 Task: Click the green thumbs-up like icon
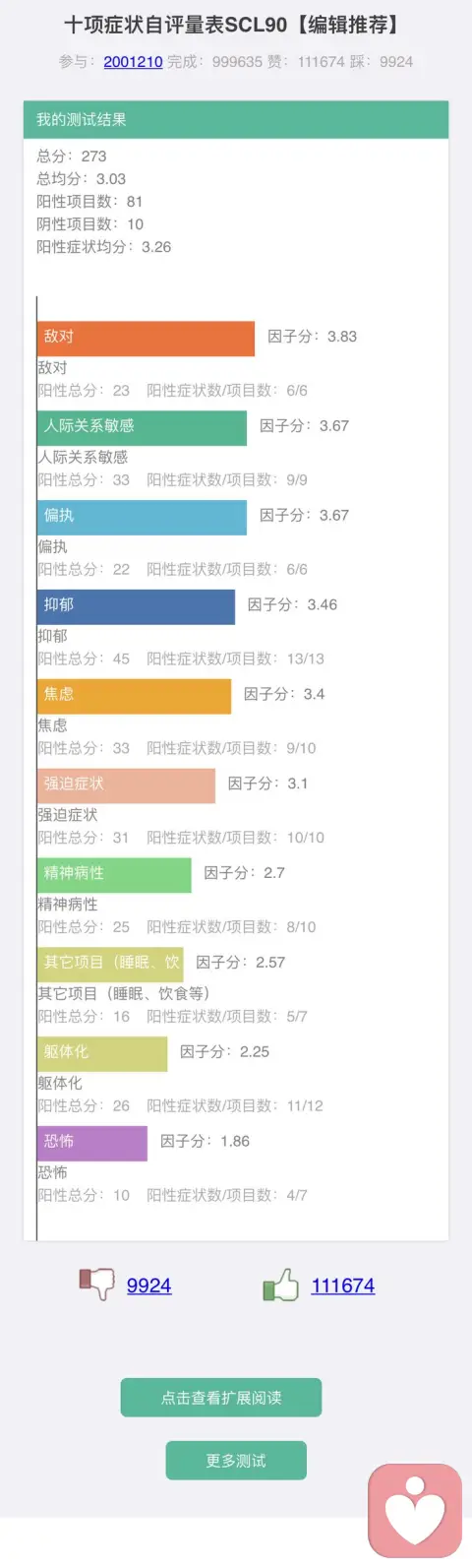tap(280, 1285)
